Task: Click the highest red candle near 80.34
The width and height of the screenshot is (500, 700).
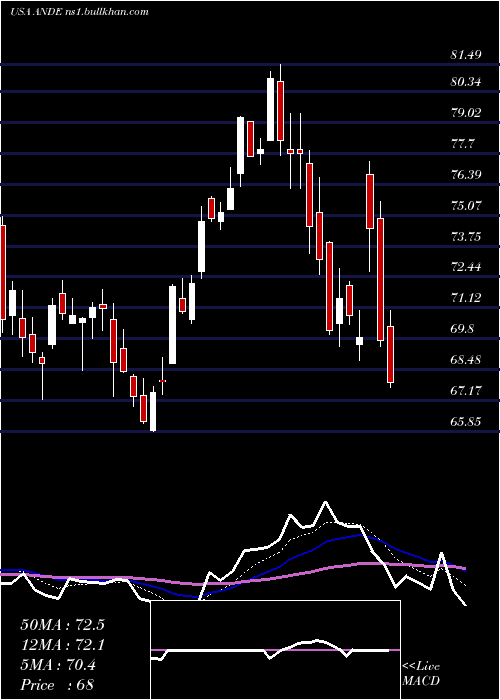Action: (280, 111)
